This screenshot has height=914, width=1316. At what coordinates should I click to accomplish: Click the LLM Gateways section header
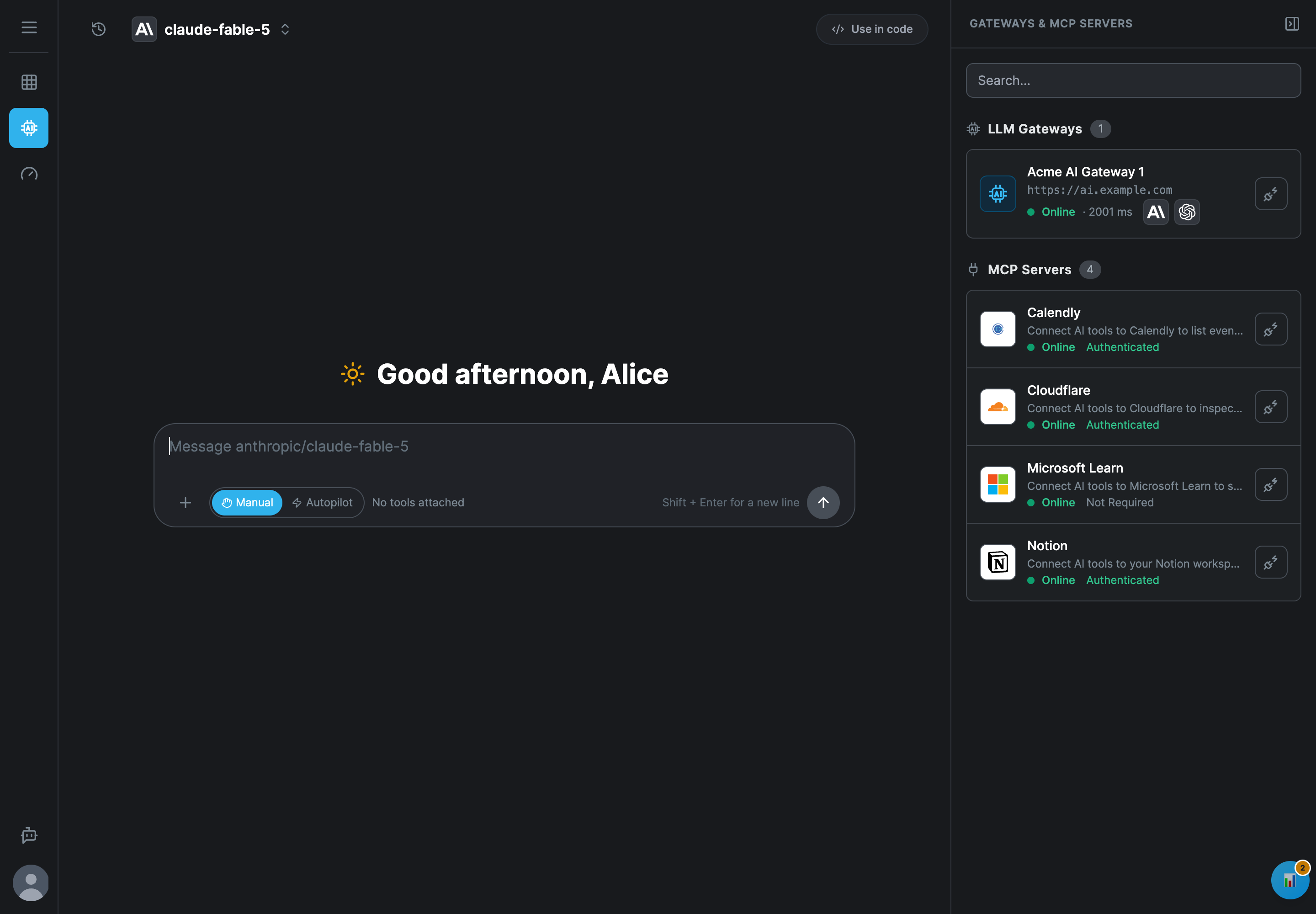[x=1034, y=129]
